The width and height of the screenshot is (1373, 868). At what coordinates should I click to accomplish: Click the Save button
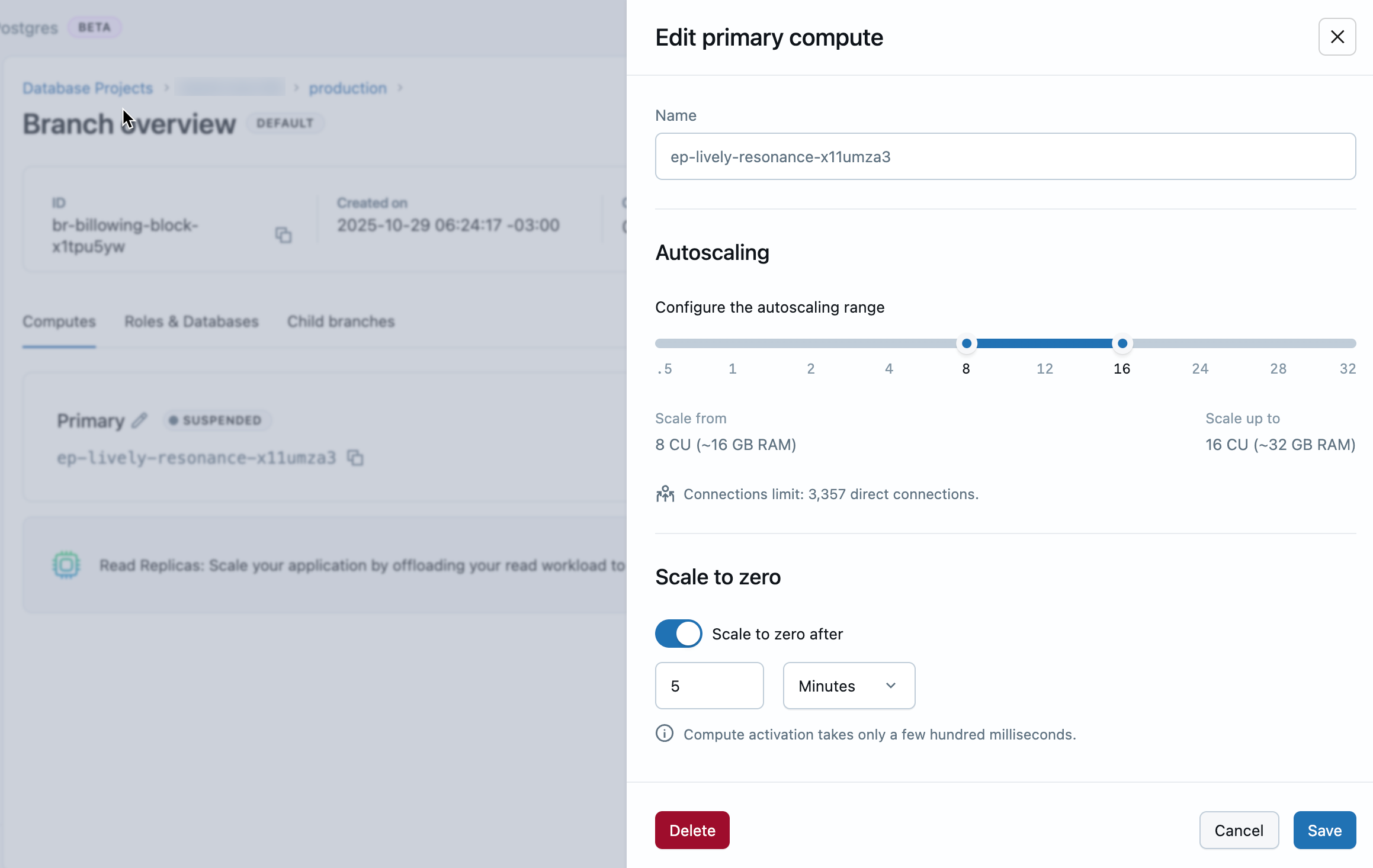click(1324, 830)
